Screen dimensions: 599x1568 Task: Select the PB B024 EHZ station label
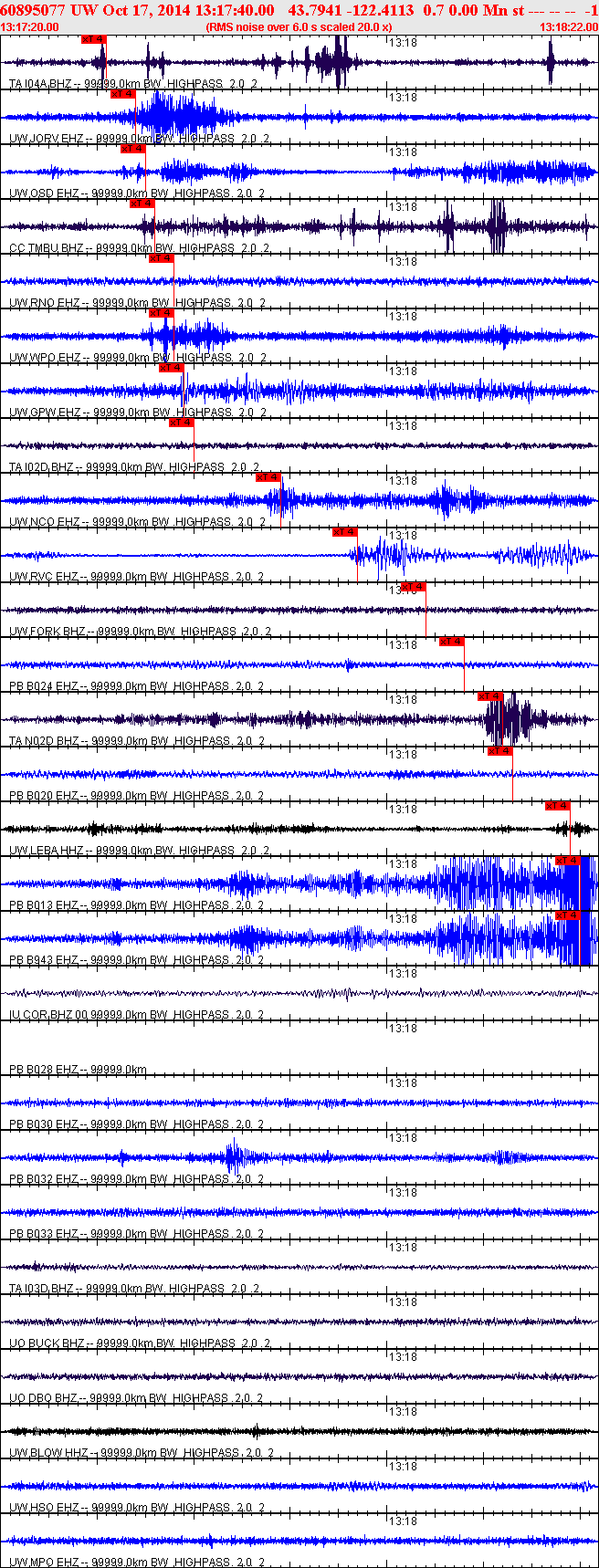(136, 686)
